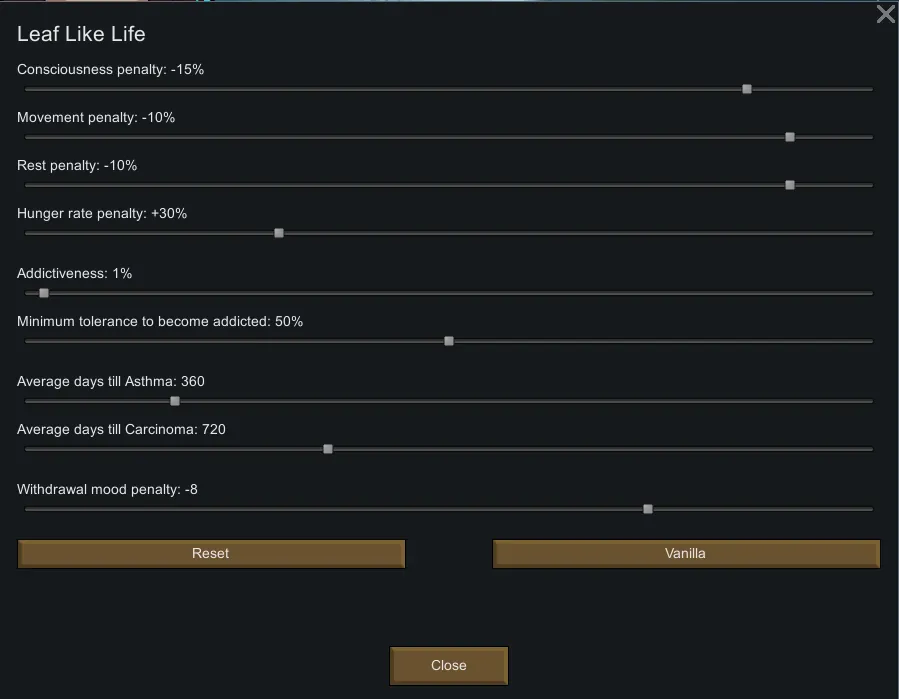Click the Carcinoma days slider handle
The height and width of the screenshot is (699, 899).
(328, 449)
